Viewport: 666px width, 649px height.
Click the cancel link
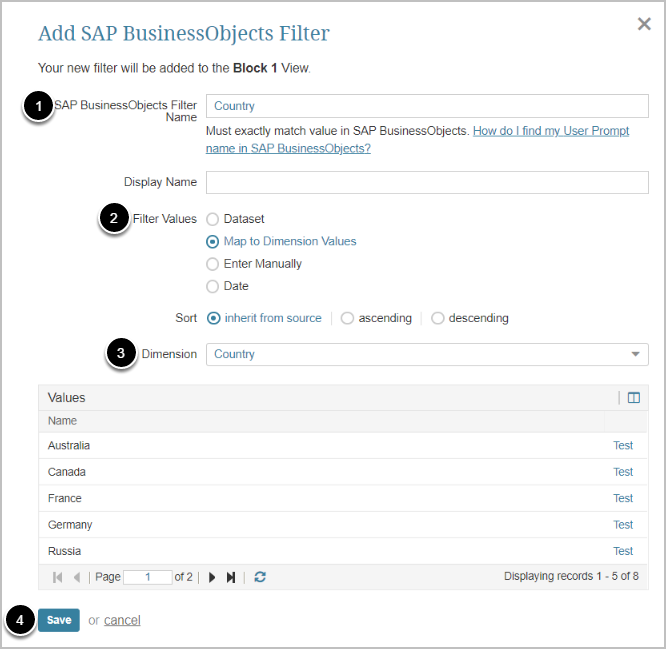click(x=122, y=620)
